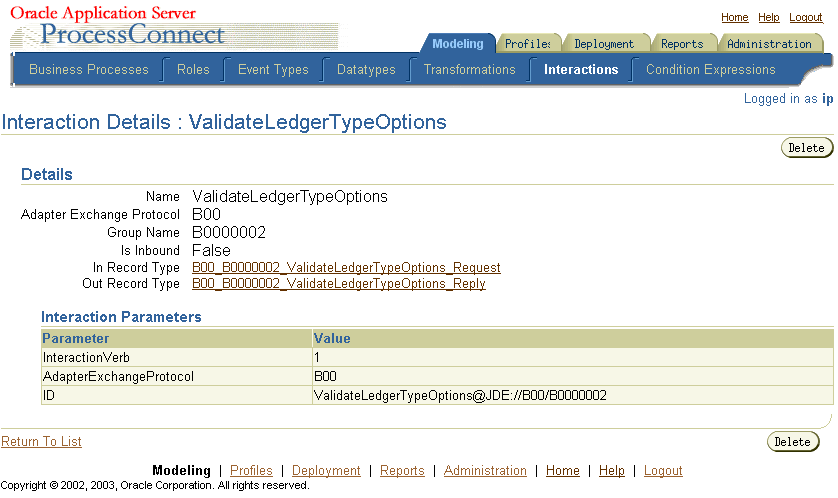Click the Is Inbound value False
The height and width of the screenshot is (498, 838).
click(x=211, y=251)
